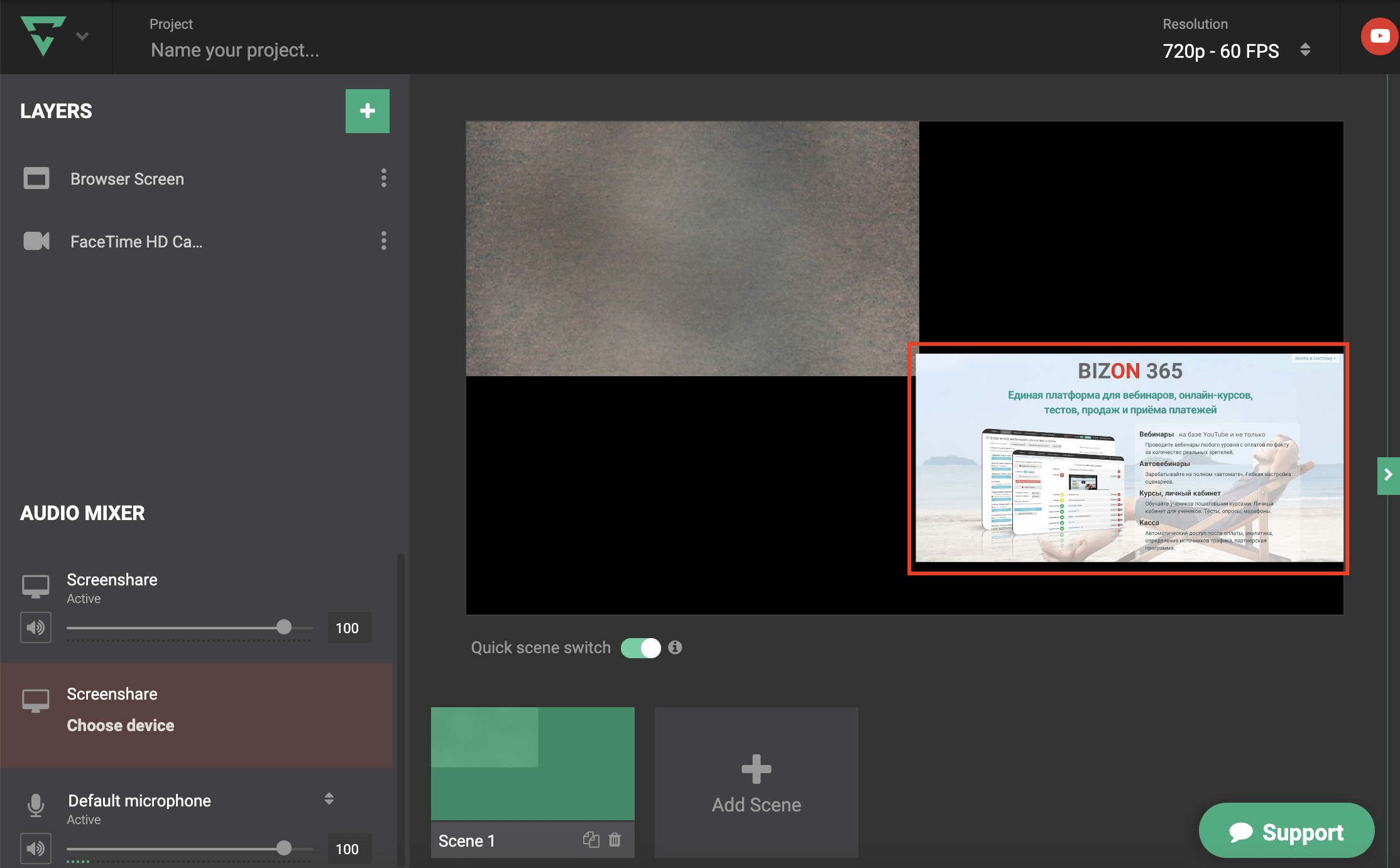Viewport: 1400px width, 868px height.
Task: Click the Screenshare volume slider handle
Action: coord(284,627)
